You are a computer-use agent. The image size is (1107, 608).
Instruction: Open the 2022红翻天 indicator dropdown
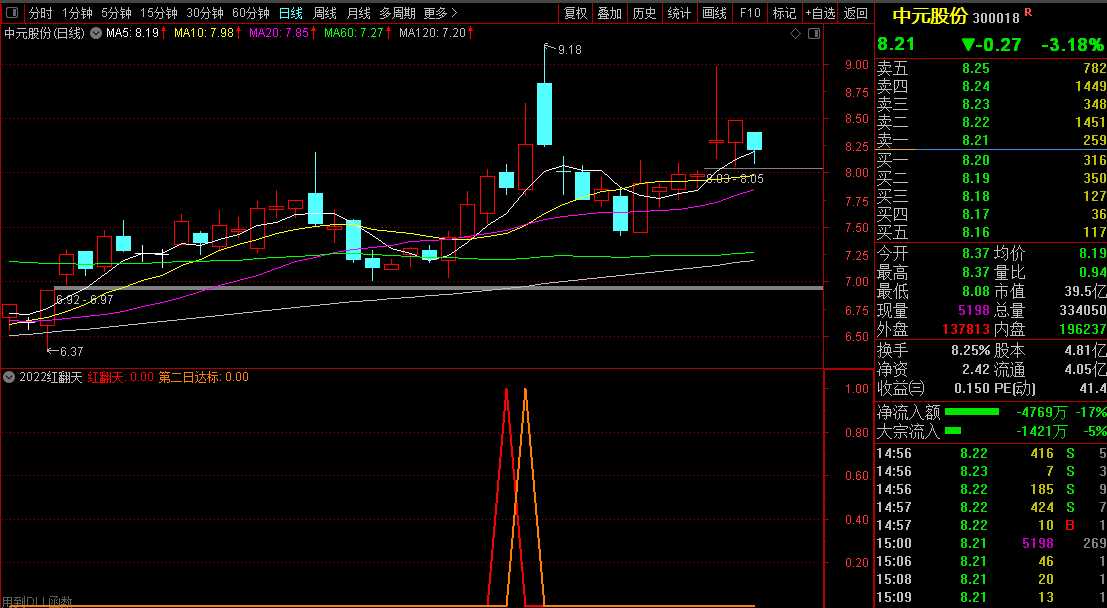[x=9, y=377]
